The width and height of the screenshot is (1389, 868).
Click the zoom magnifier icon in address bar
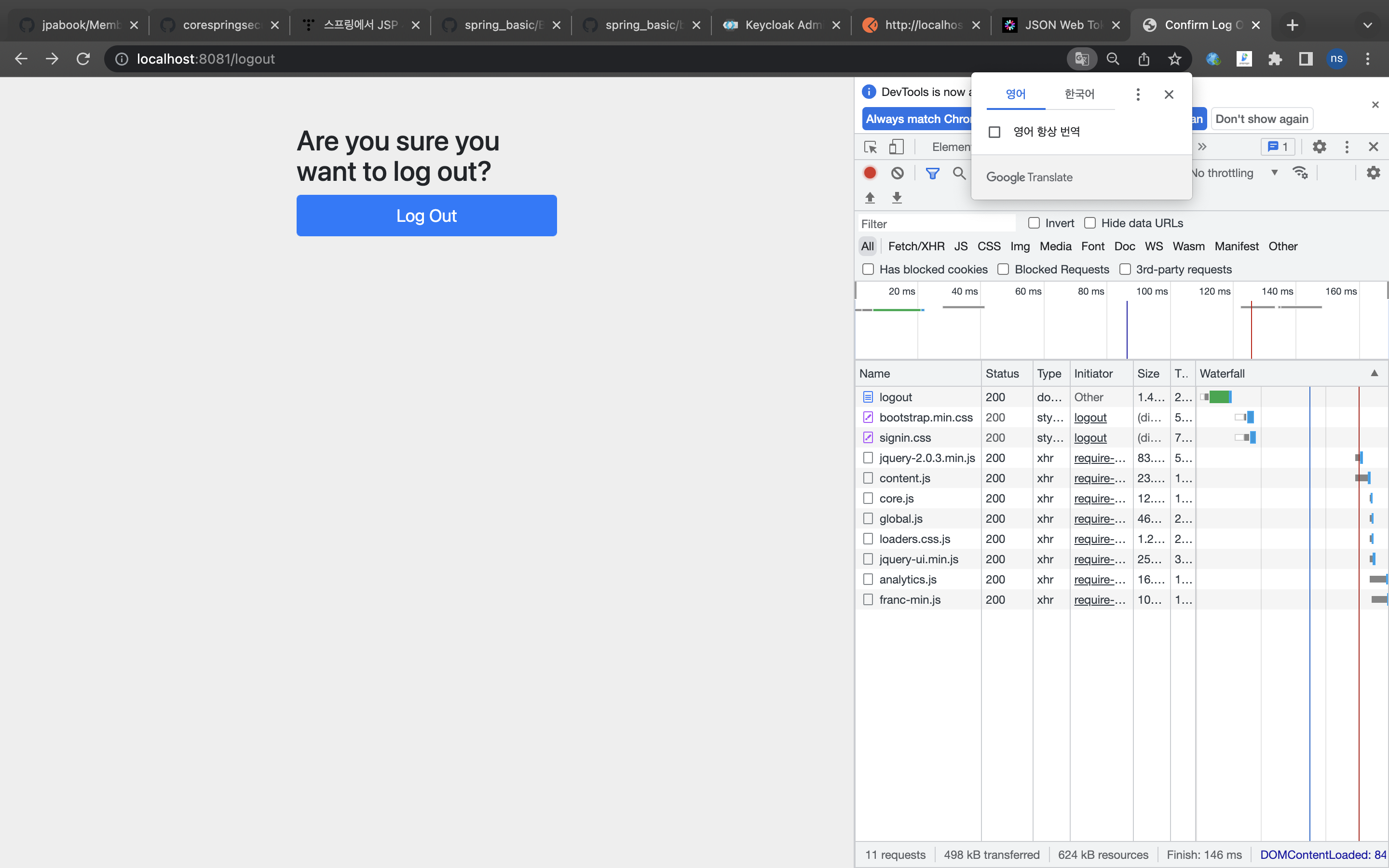pos(1113,58)
